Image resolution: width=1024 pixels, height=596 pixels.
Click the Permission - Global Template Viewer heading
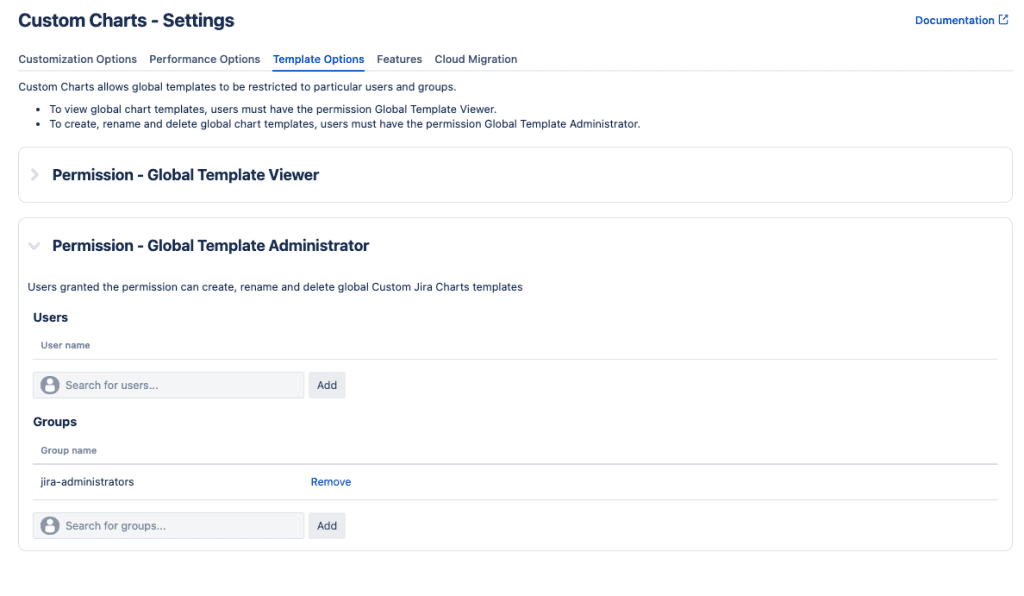185,175
